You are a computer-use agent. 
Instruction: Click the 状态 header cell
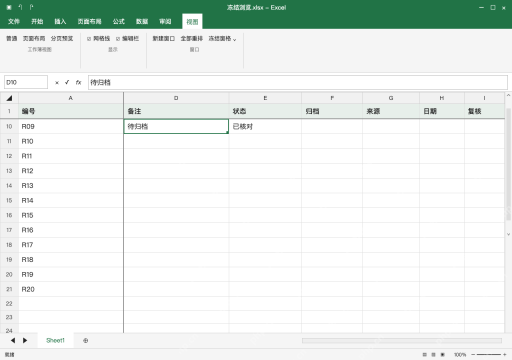265,111
